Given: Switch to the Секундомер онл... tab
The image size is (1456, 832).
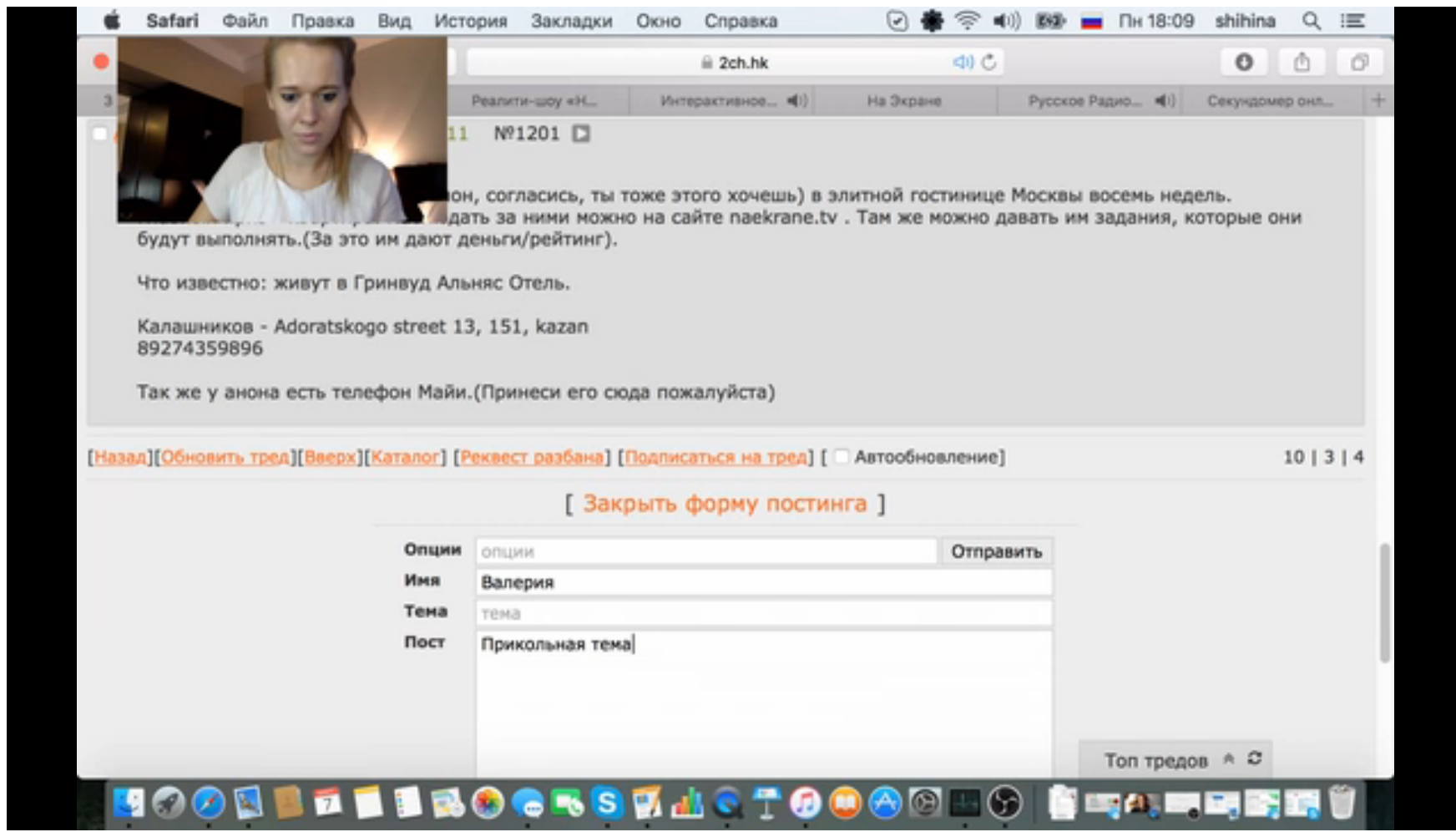Looking at the screenshot, I should (x=1270, y=101).
